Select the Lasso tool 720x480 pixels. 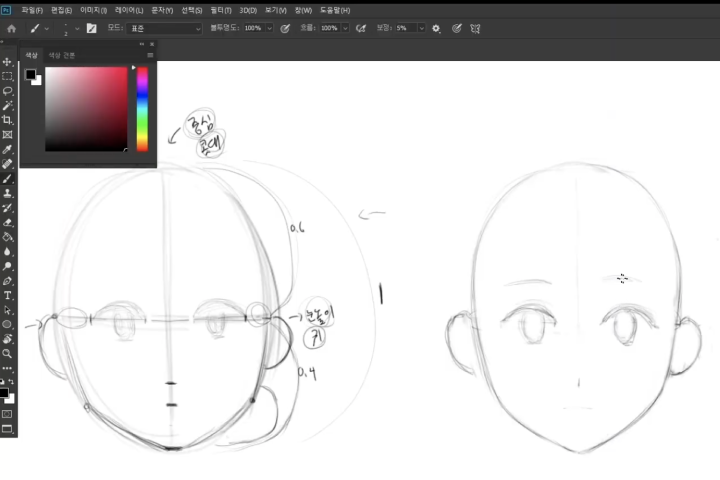[7, 91]
